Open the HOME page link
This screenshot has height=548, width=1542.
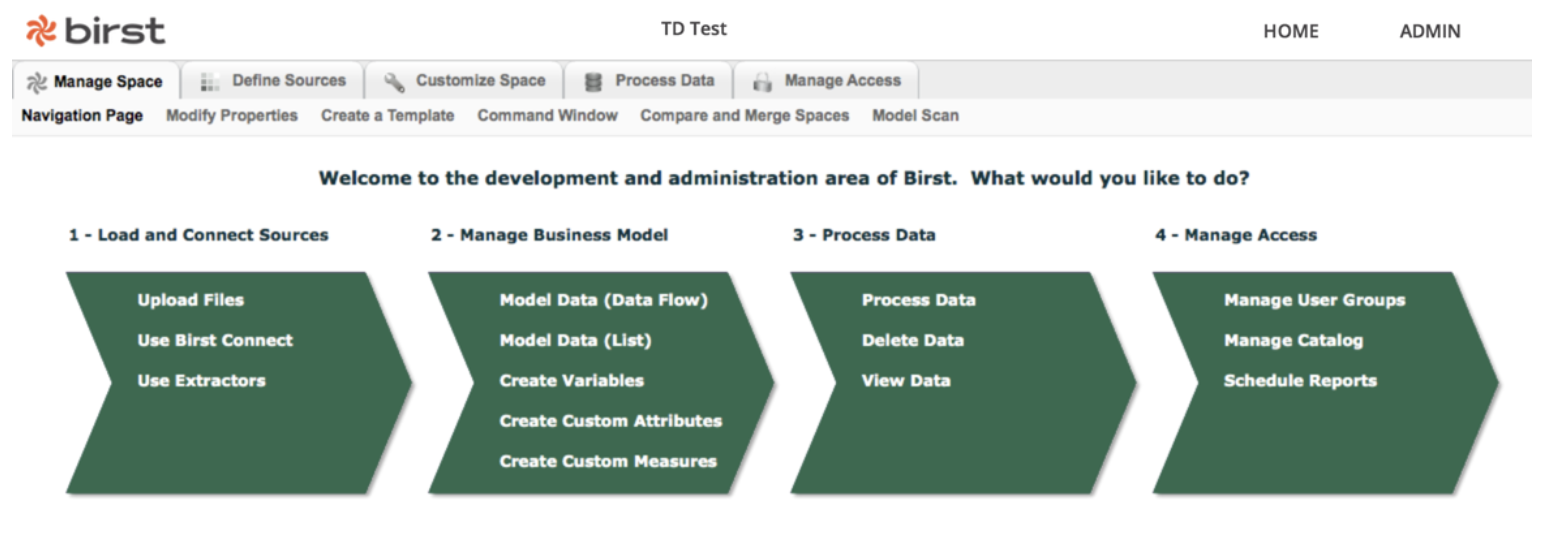click(1290, 31)
